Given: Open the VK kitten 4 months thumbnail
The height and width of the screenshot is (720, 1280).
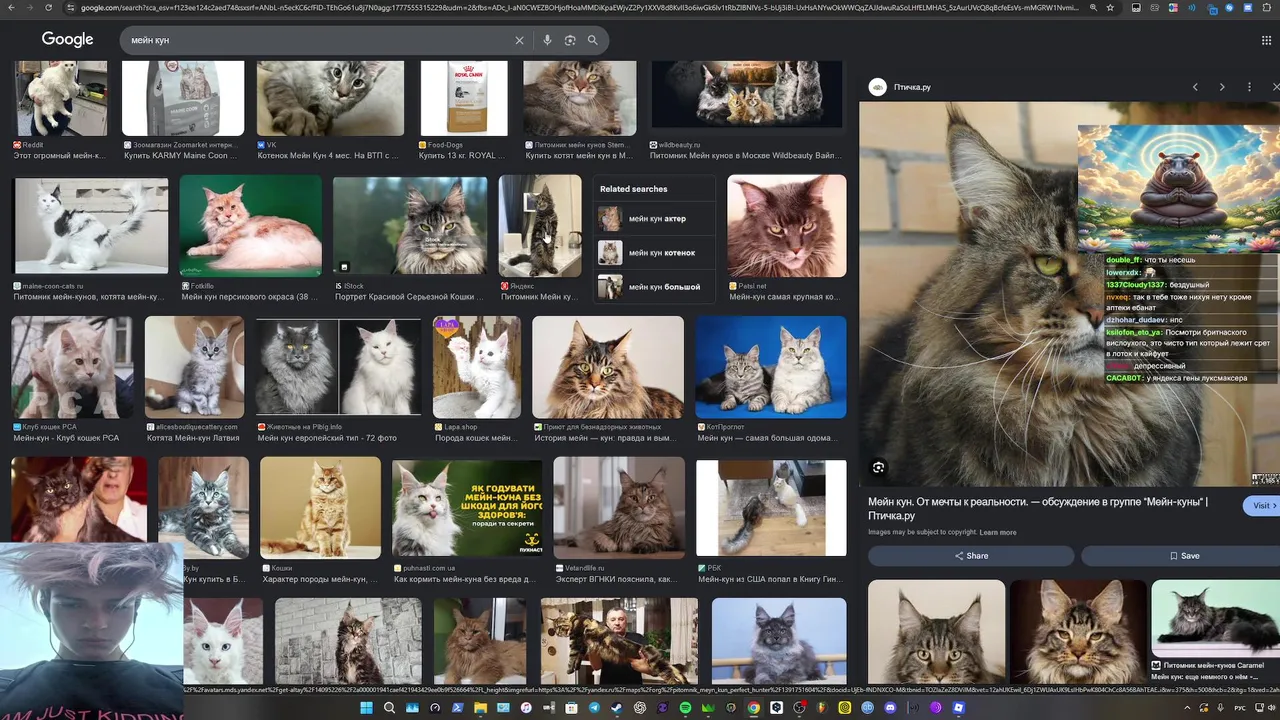Looking at the screenshot, I should (x=330, y=98).
